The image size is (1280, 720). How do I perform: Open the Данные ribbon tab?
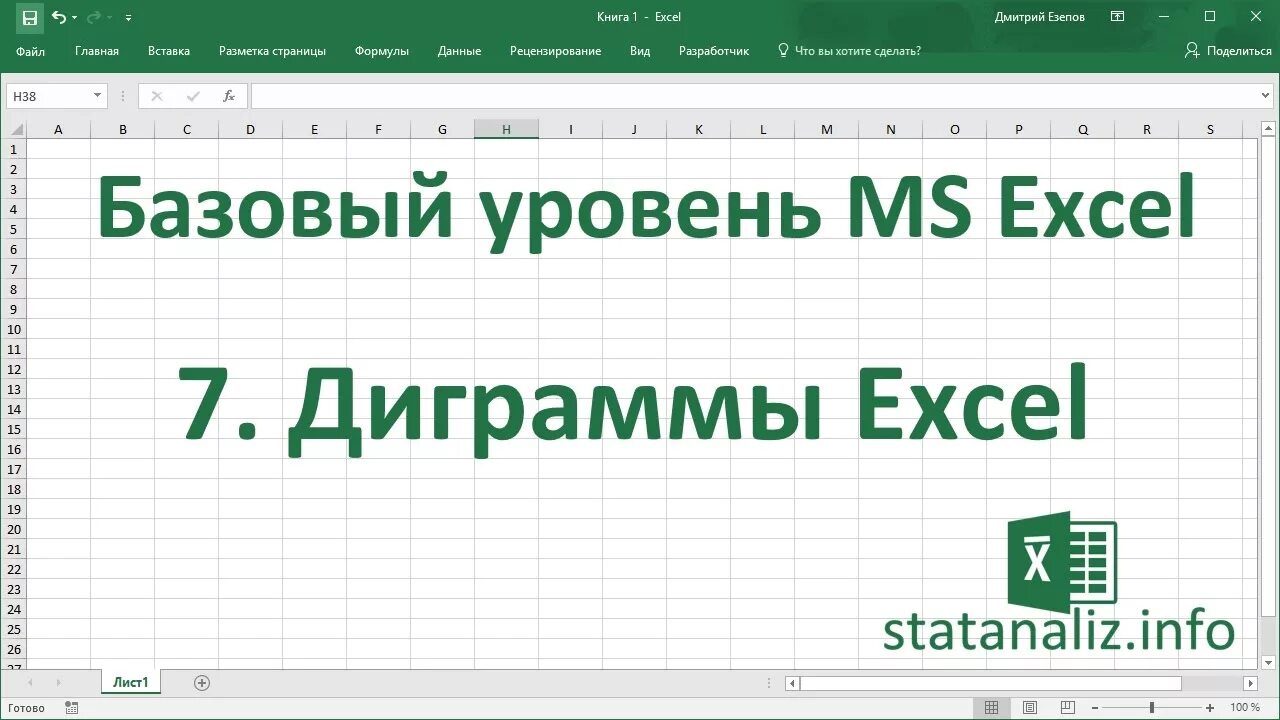click(459, 51)
